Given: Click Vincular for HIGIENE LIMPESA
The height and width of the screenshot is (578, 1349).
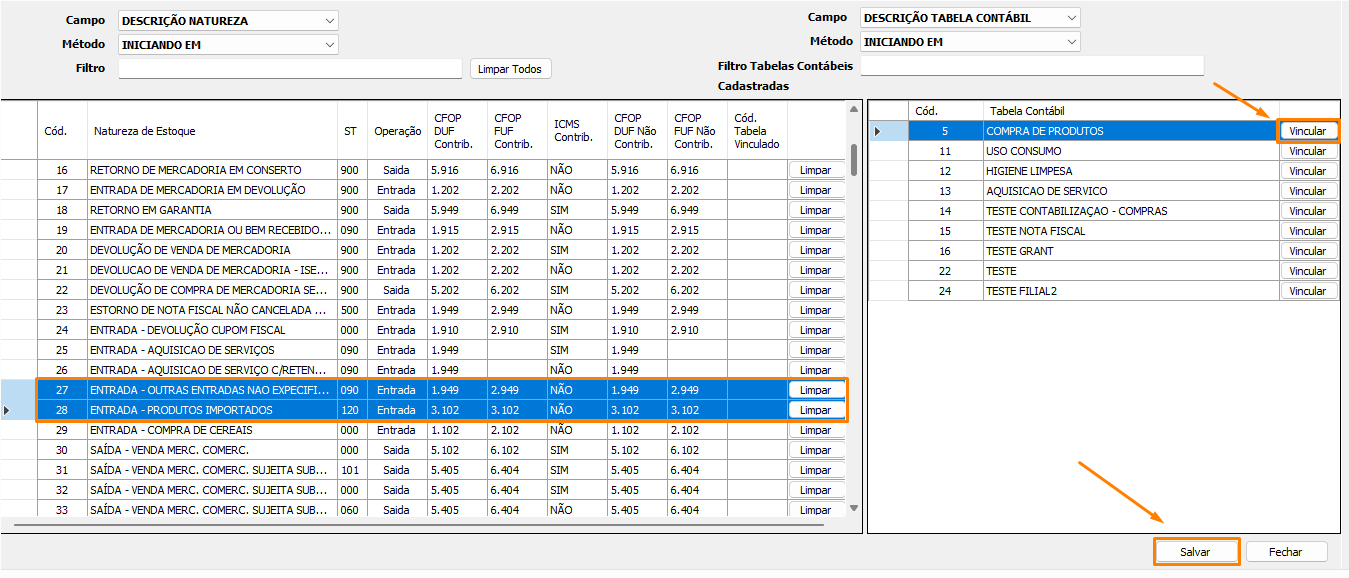Looking at the screenshot, I should tap(1307, 171).
